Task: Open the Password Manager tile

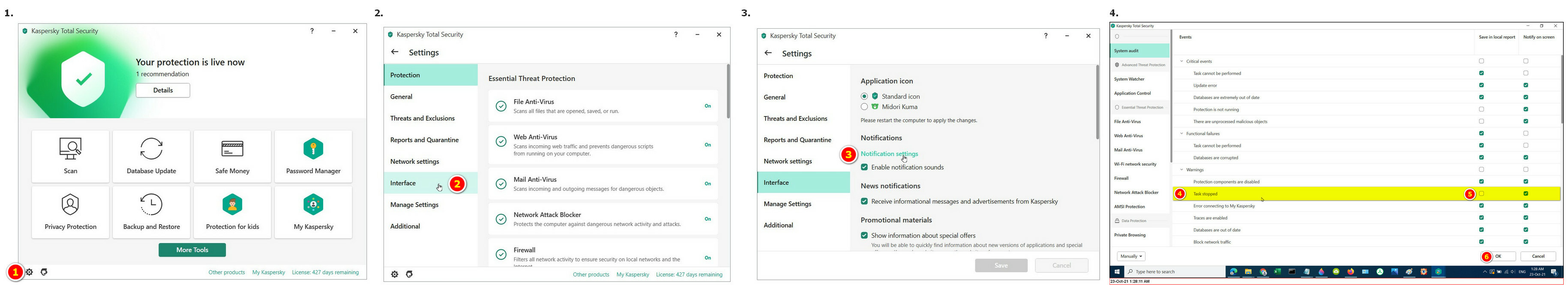Action: pyautogui.click(x=314, y=157)
